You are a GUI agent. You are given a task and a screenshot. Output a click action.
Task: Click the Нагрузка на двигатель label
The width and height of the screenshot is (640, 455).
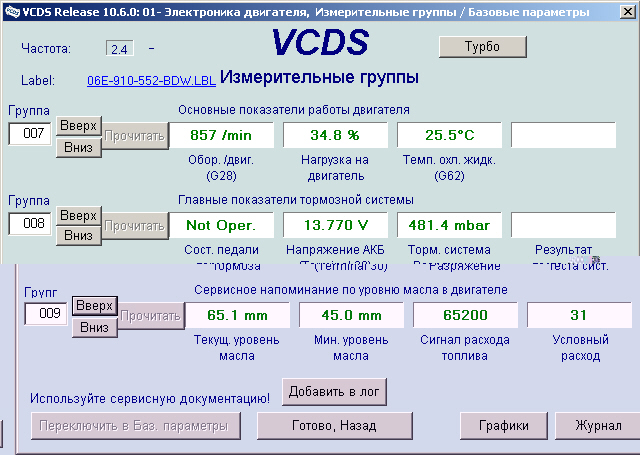tap(335, 168)
